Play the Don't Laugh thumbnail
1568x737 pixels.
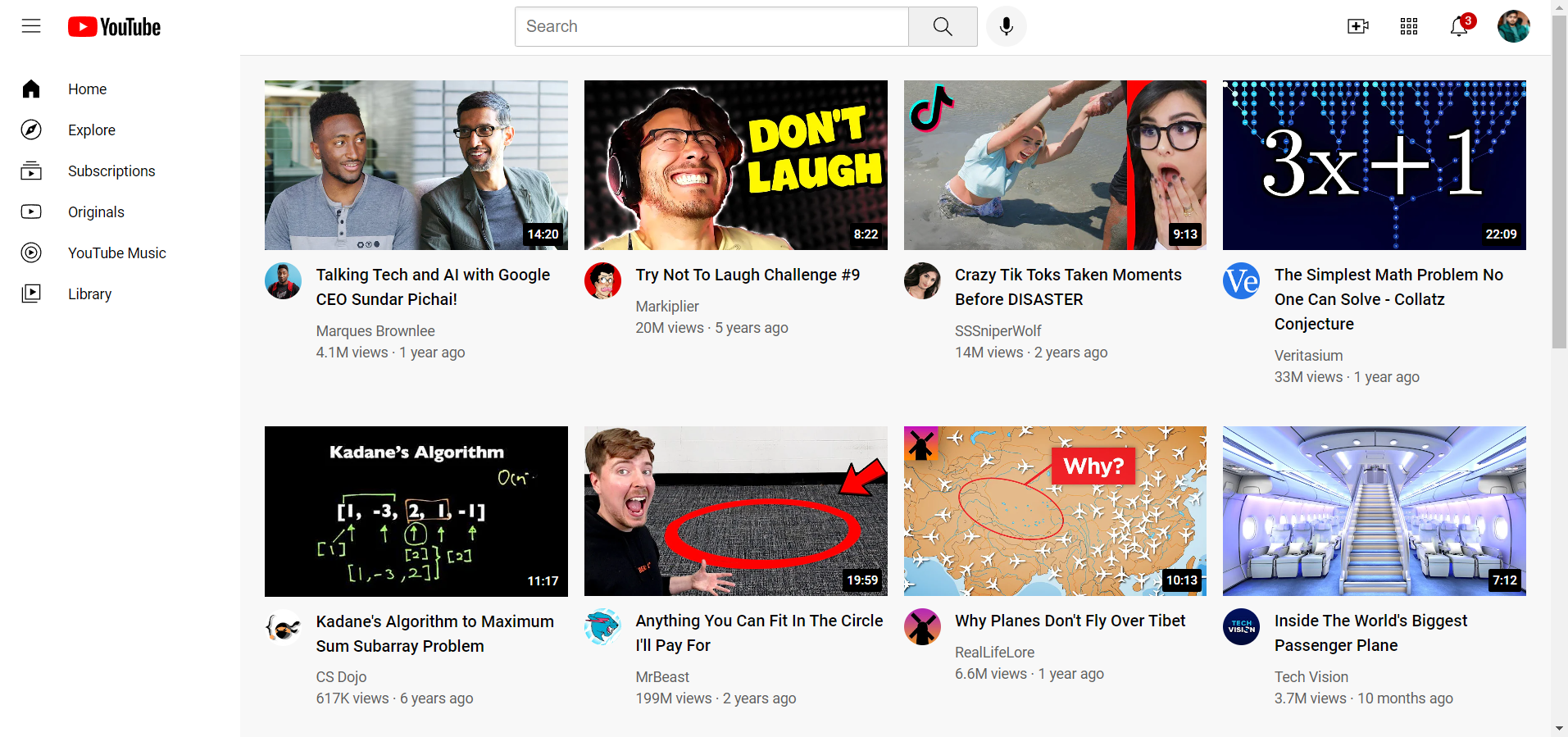coord(736,165)
